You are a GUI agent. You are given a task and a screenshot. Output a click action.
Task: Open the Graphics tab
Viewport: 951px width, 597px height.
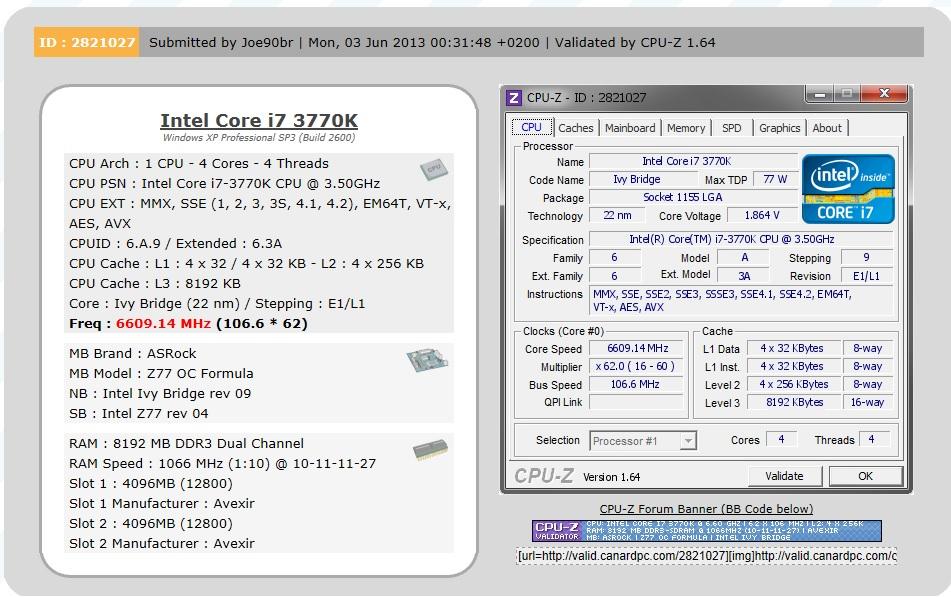coord(779,128)
